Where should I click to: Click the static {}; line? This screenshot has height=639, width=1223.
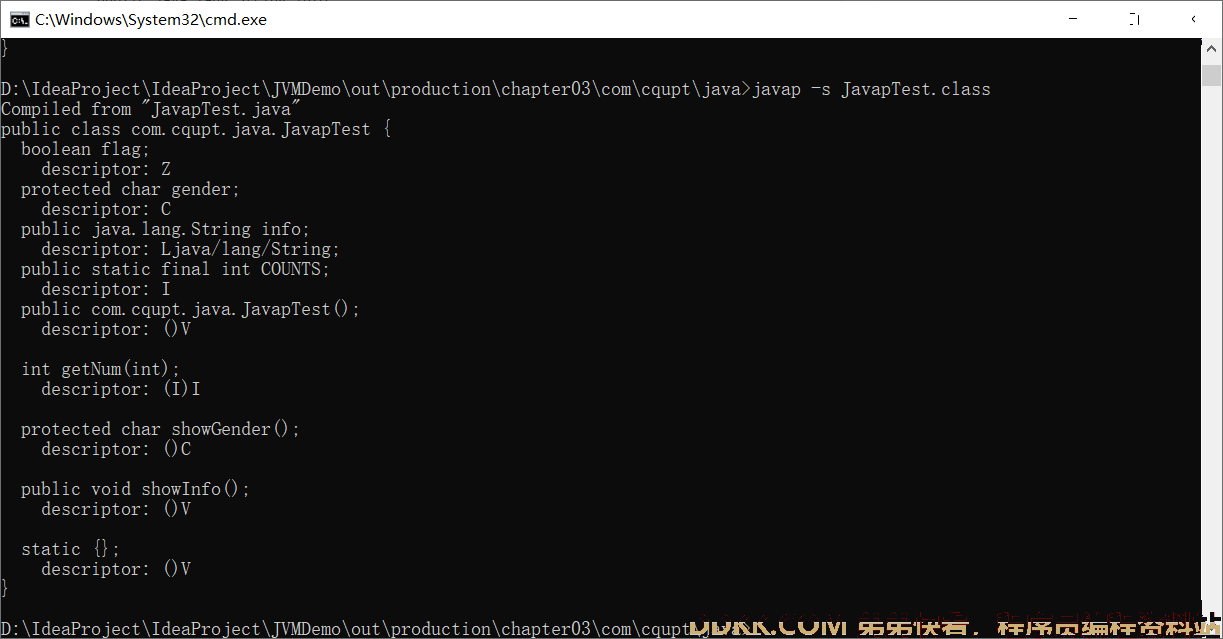pos(71,549)
